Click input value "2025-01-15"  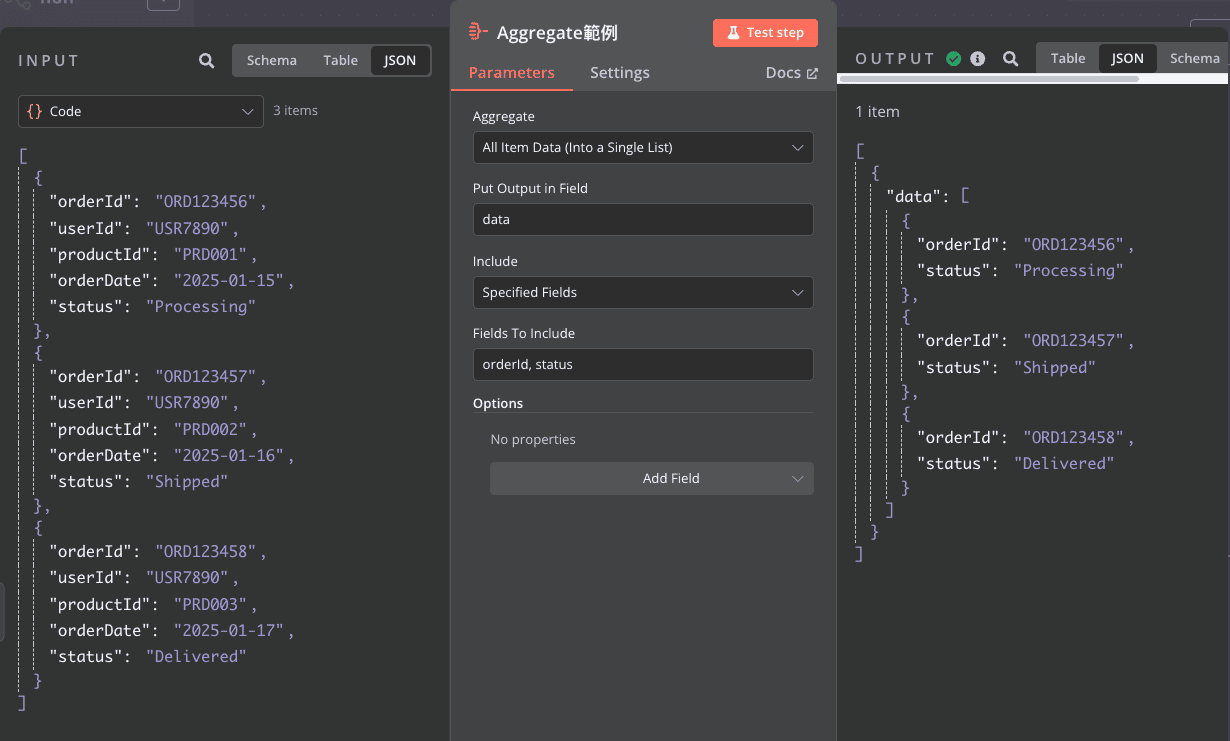click(x=230, y=280)
